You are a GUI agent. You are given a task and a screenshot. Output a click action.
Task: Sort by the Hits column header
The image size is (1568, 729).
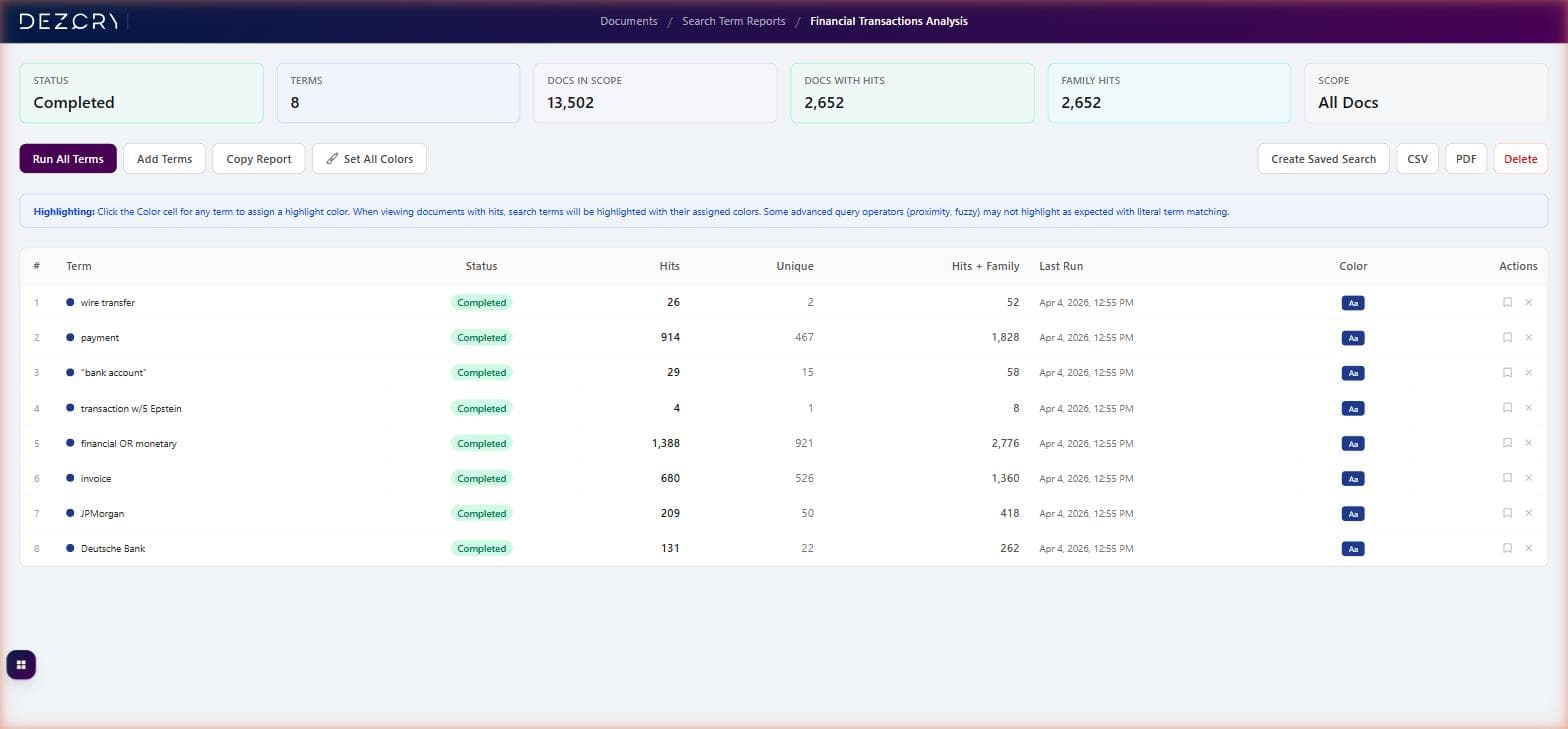click(x=669, y=266)
